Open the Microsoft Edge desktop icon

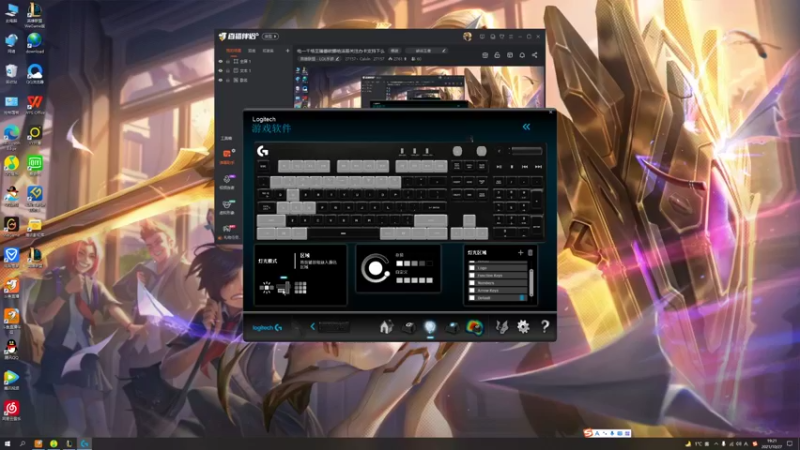coord(11,136)
